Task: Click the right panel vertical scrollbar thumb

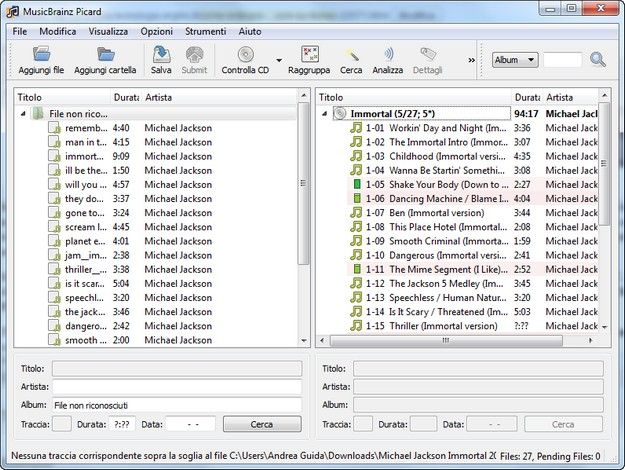Action: (x=605, y=163)
